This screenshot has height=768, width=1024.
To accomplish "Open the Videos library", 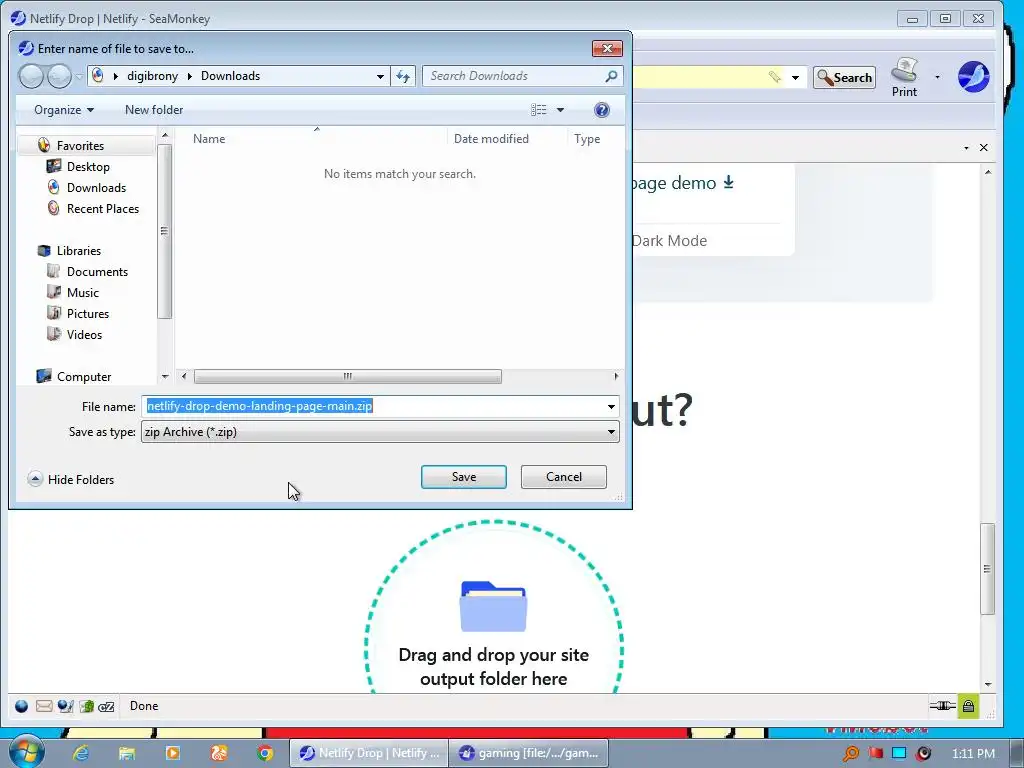I will coord(84,334).
